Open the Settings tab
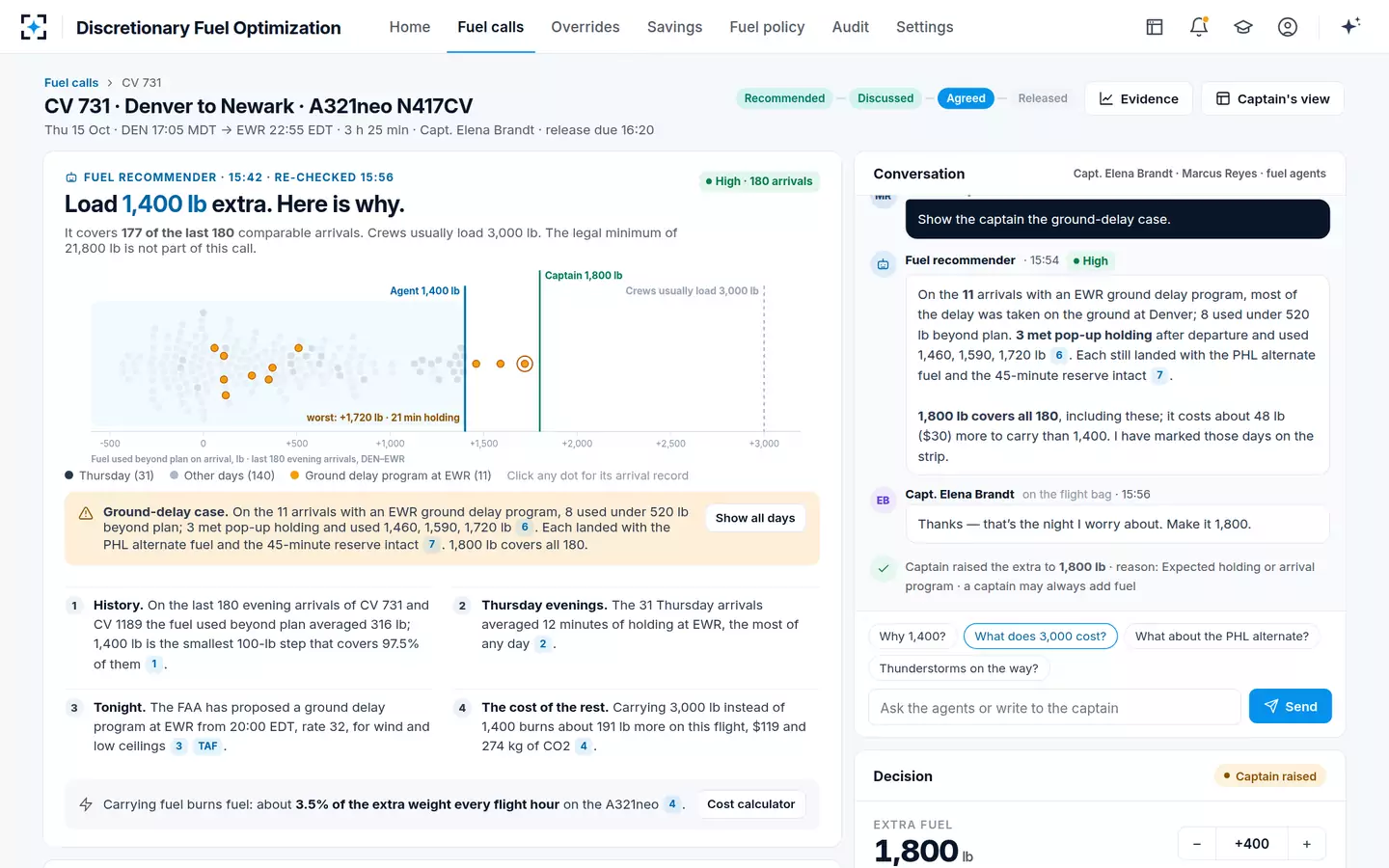This screenshot has height=868, width=1389. pyautogui.click(x=925, y=27)
